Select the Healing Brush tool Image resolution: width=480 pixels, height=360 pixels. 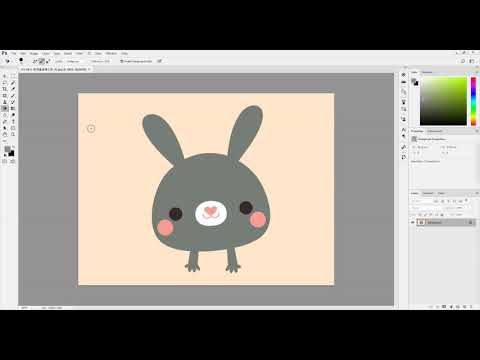5,96
